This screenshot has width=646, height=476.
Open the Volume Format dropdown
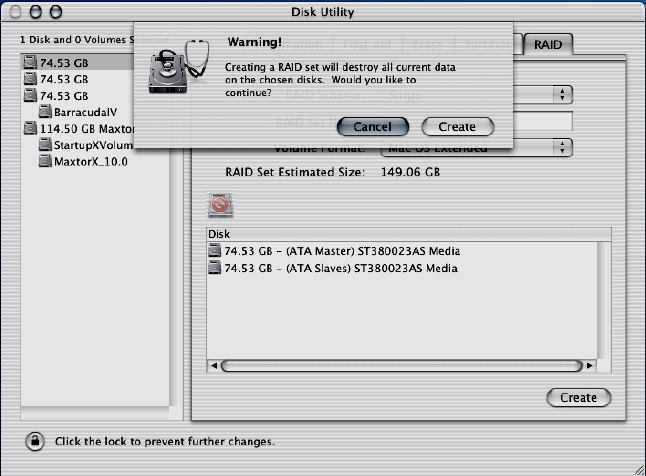(x=563, y=147)
